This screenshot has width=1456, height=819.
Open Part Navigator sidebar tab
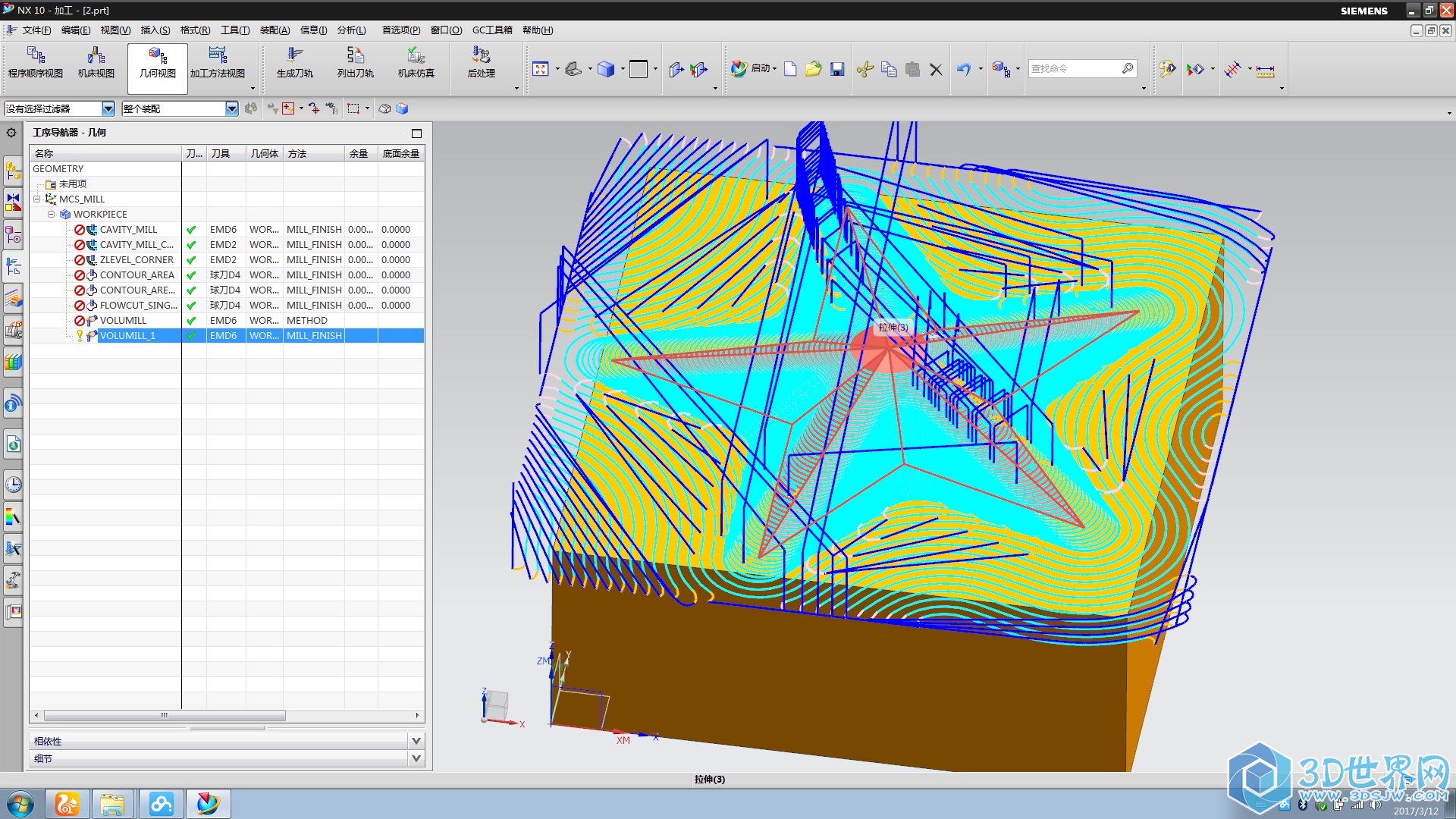point(13,235)
